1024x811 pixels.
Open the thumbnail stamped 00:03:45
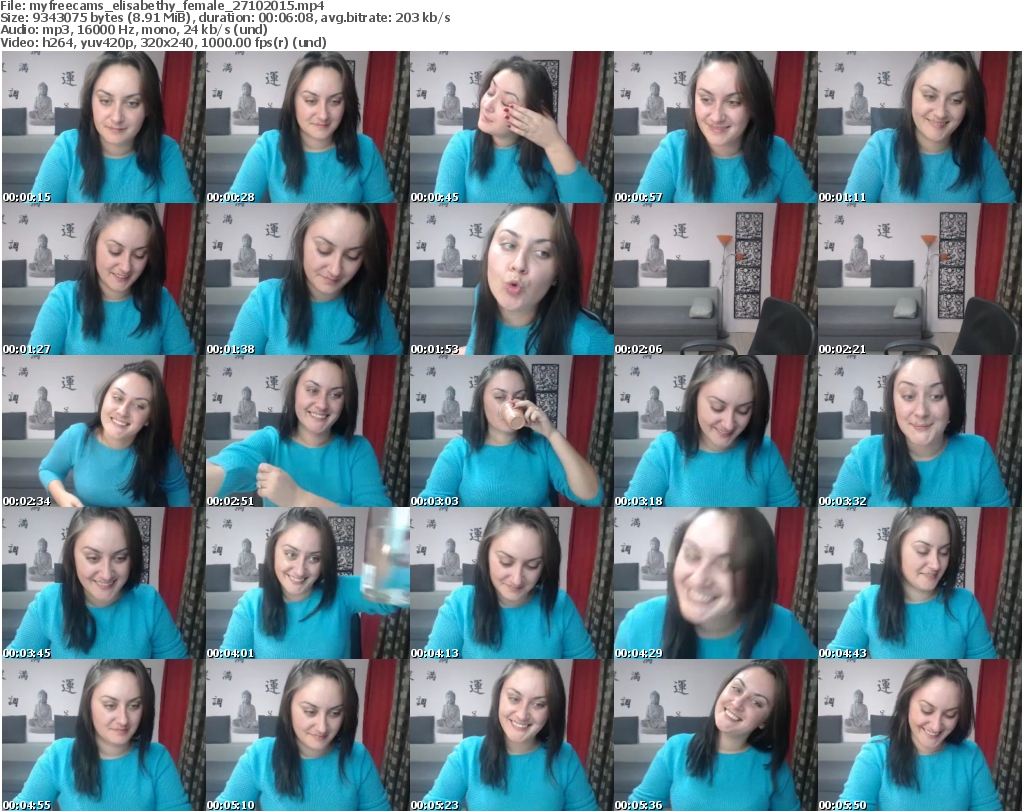point(103,584)
